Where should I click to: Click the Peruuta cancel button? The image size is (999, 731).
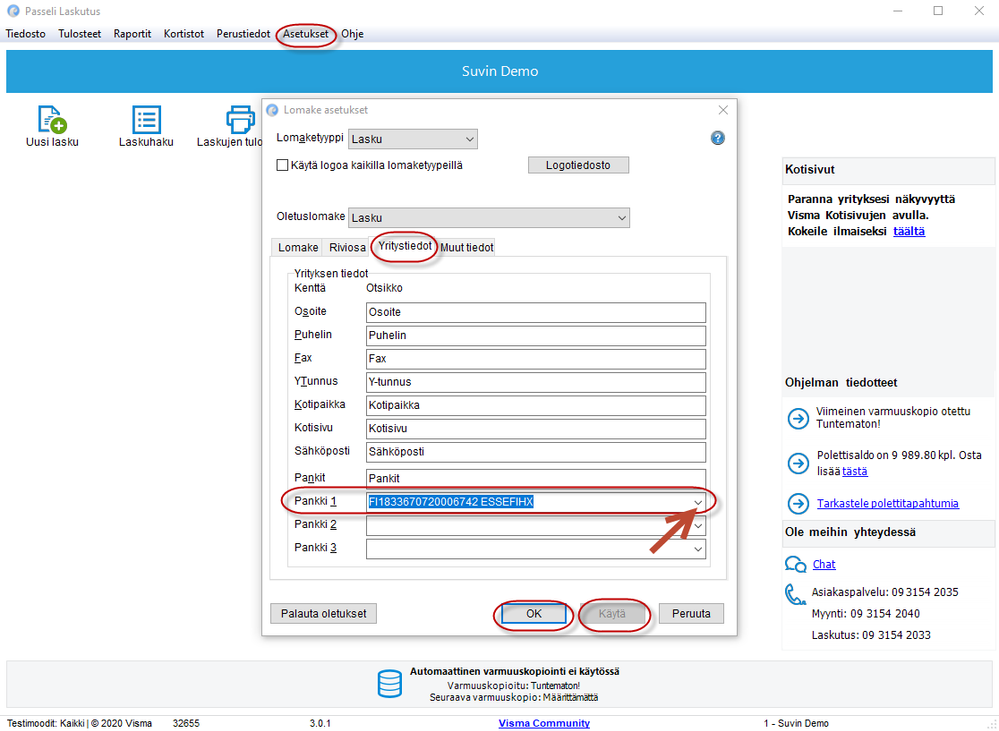[x=691, y=614]
